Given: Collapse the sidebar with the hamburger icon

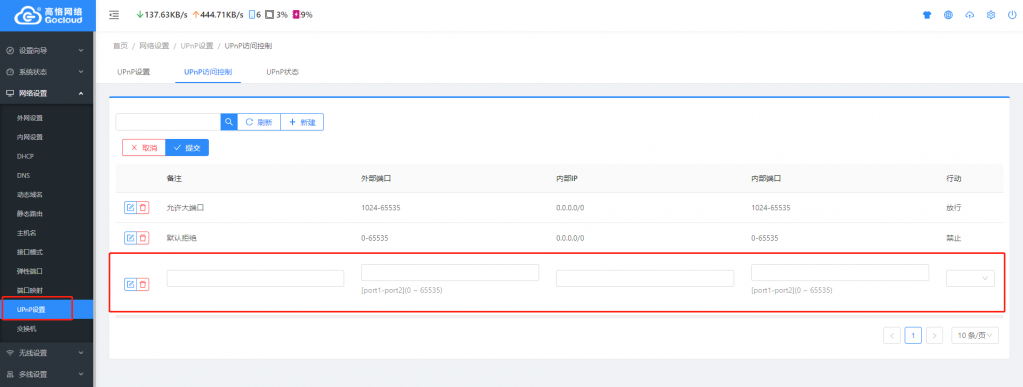Looking at the screenshot, I should [114, 14].
